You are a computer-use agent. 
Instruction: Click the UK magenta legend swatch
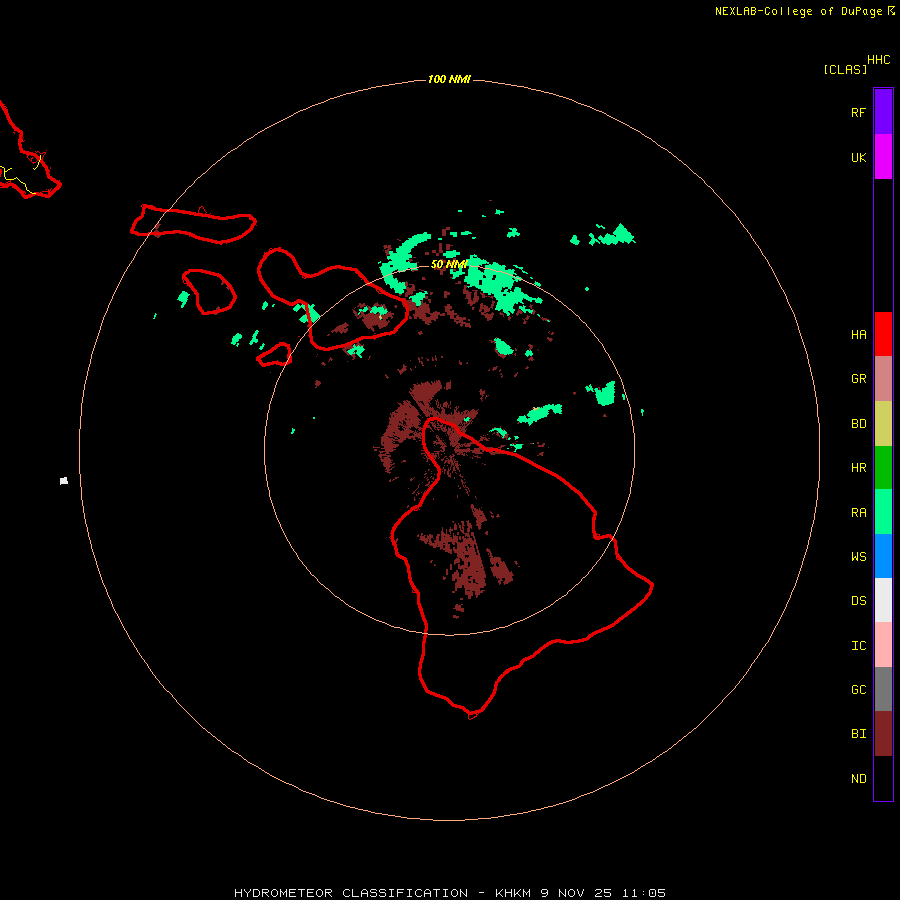(x=883, y=157)
